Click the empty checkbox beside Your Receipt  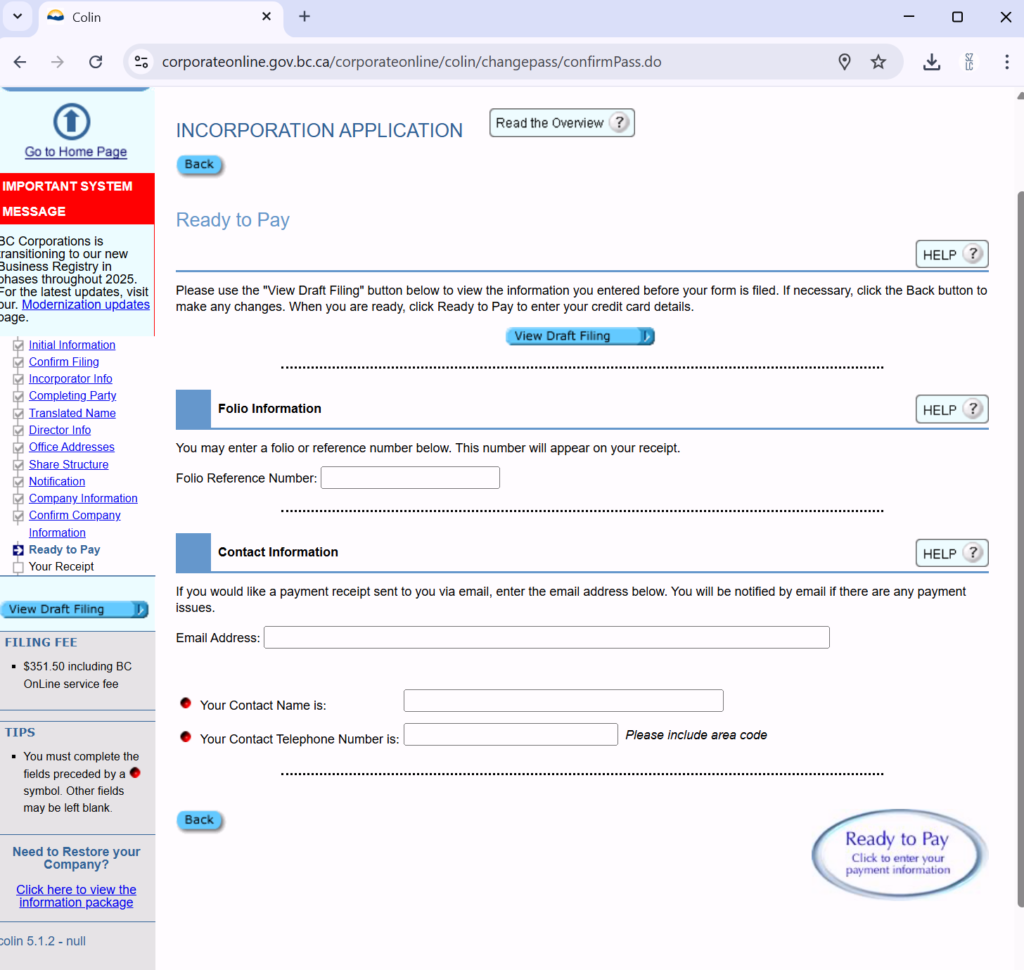click(x=18, y=567)
